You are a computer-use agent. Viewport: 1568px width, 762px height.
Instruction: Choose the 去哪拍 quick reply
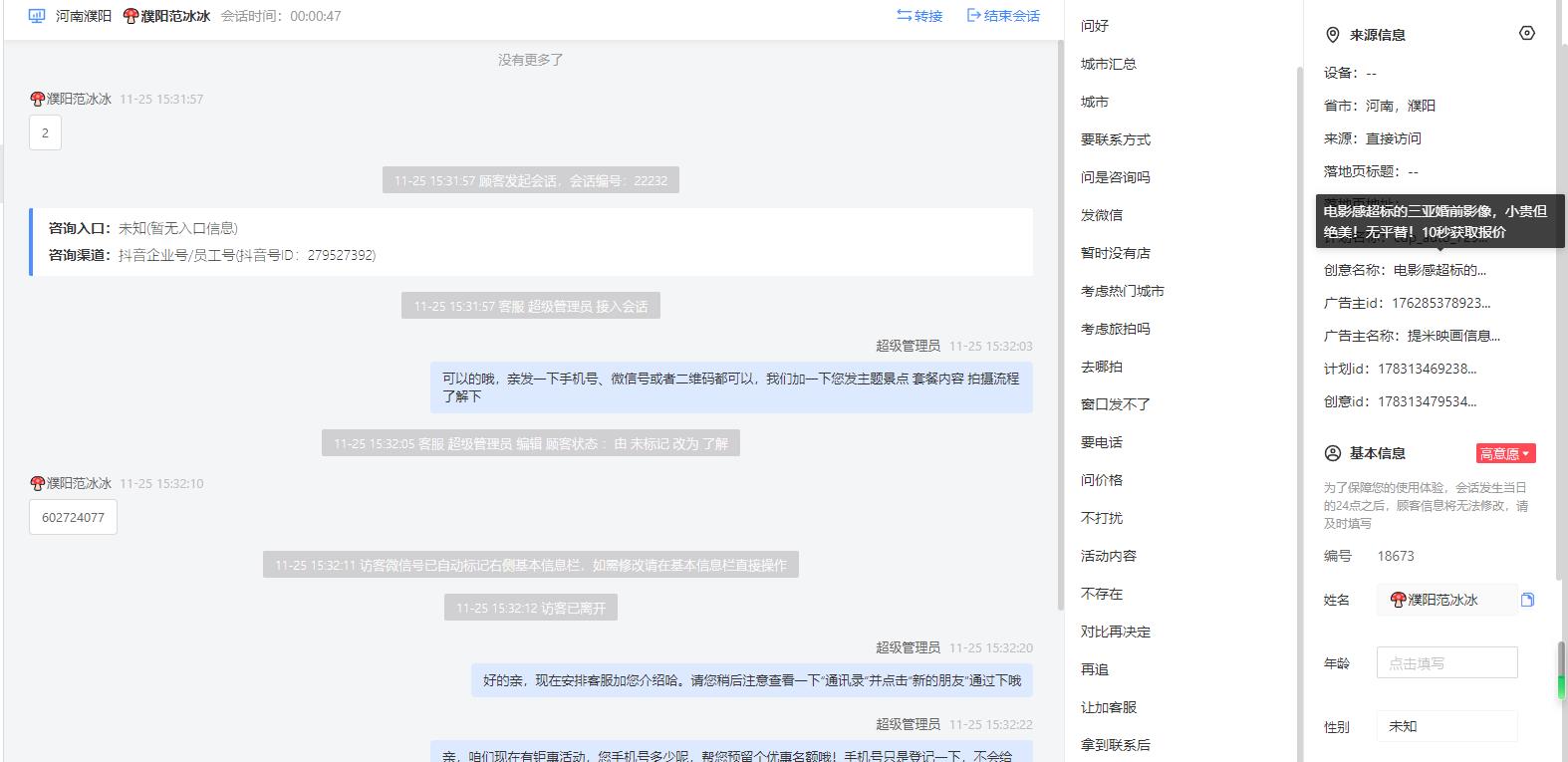point(1102,367)
